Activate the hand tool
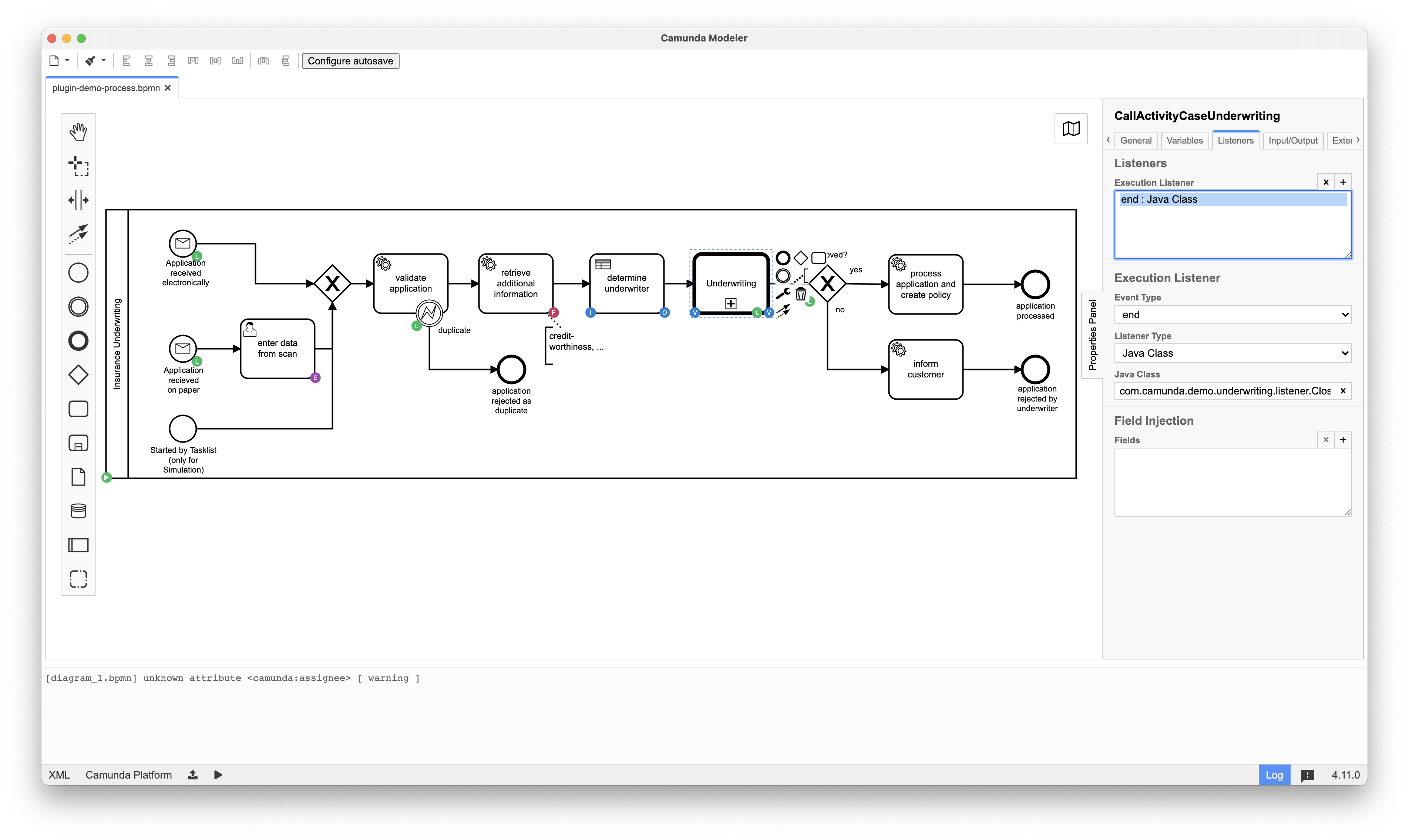The height and width of the screenshot is (840, 1409). (78, 132)
